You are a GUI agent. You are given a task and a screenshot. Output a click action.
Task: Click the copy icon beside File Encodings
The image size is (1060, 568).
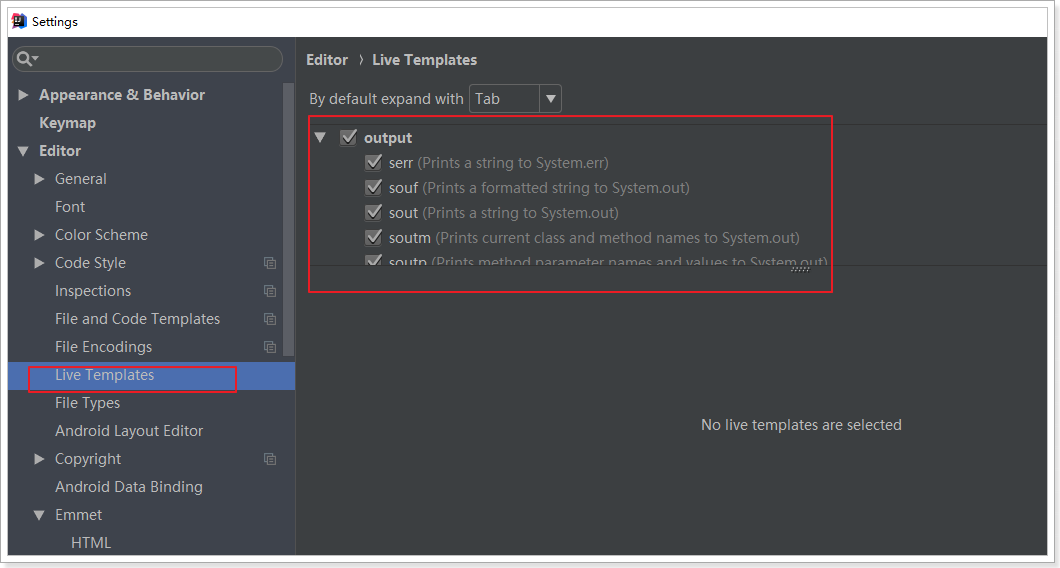point(270,347)
